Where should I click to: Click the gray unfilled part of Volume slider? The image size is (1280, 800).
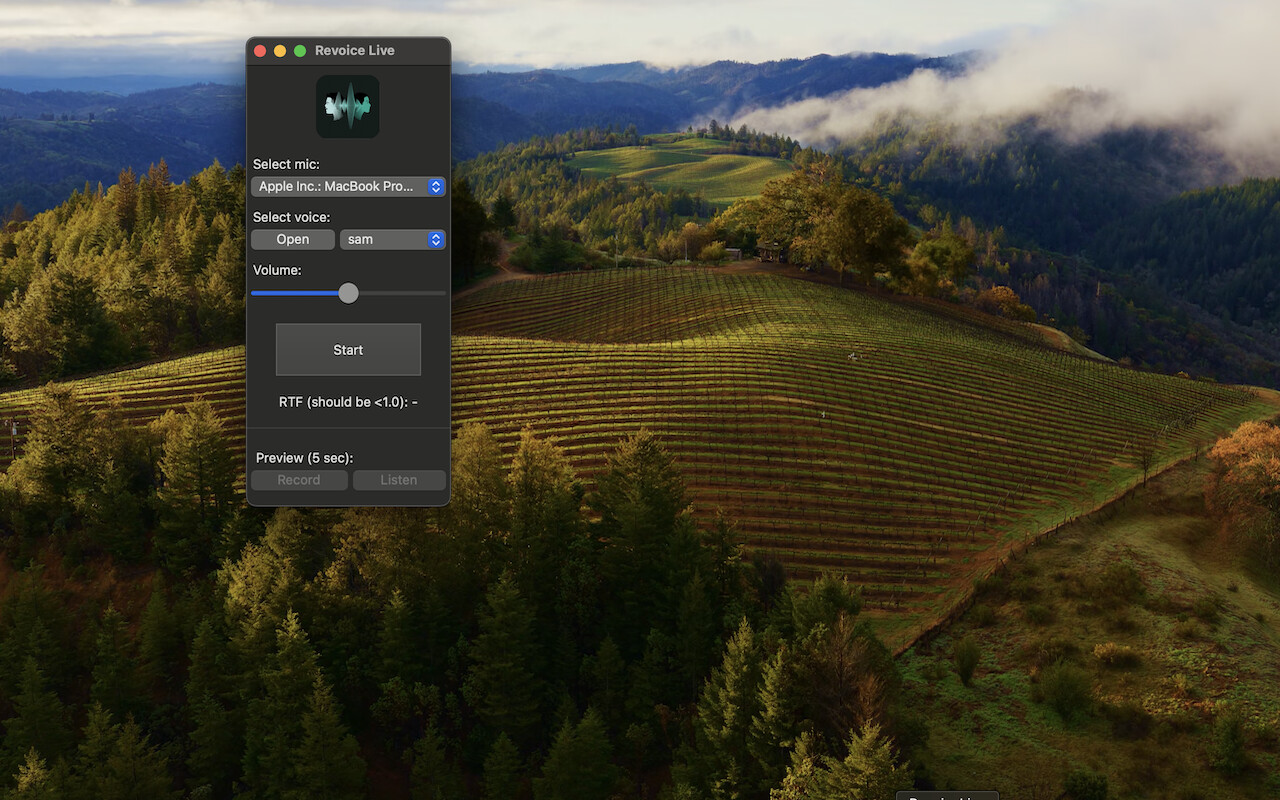(x=402, y=293)
